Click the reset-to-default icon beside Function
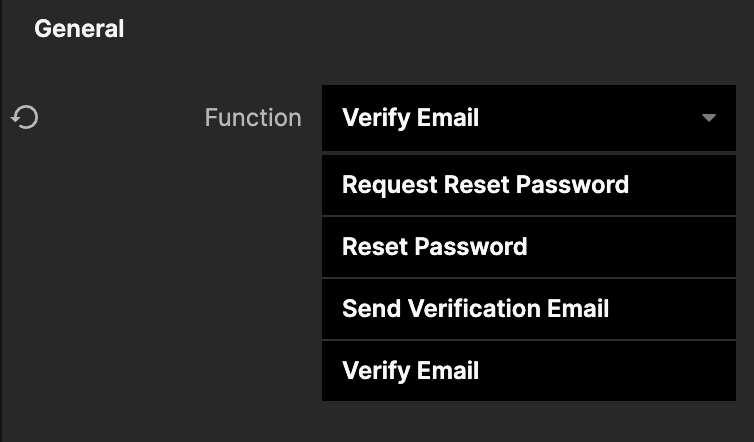Viewport: 754px width, 442px height. coord(25,118)
